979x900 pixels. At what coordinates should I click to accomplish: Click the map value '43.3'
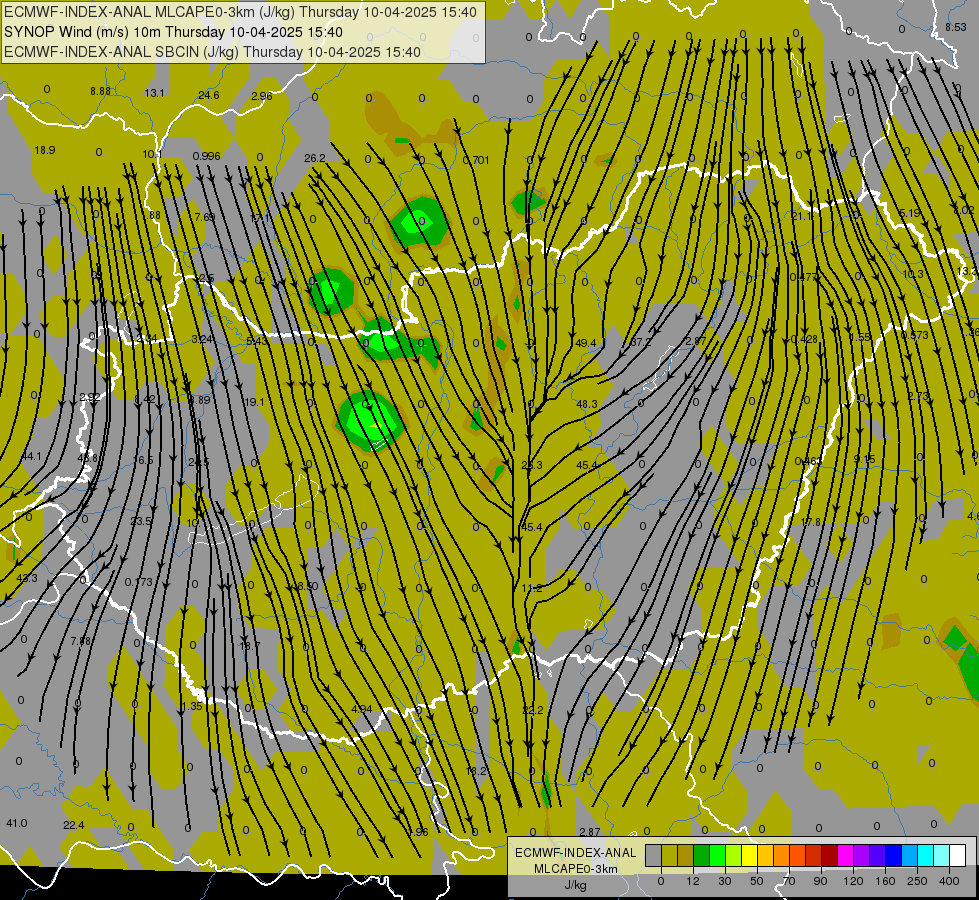pyautogui.click(x=27, y=578)
